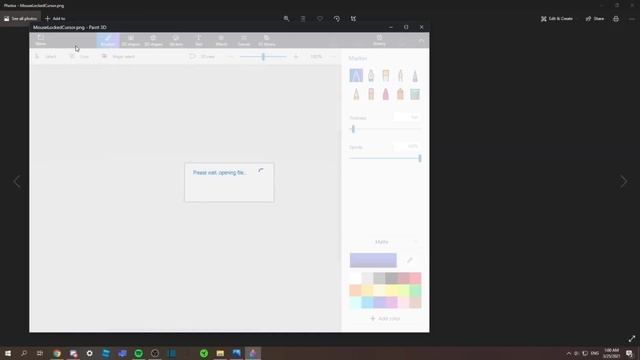
Task: Click the Photos crop icon
Action: [x=353, y=19]
